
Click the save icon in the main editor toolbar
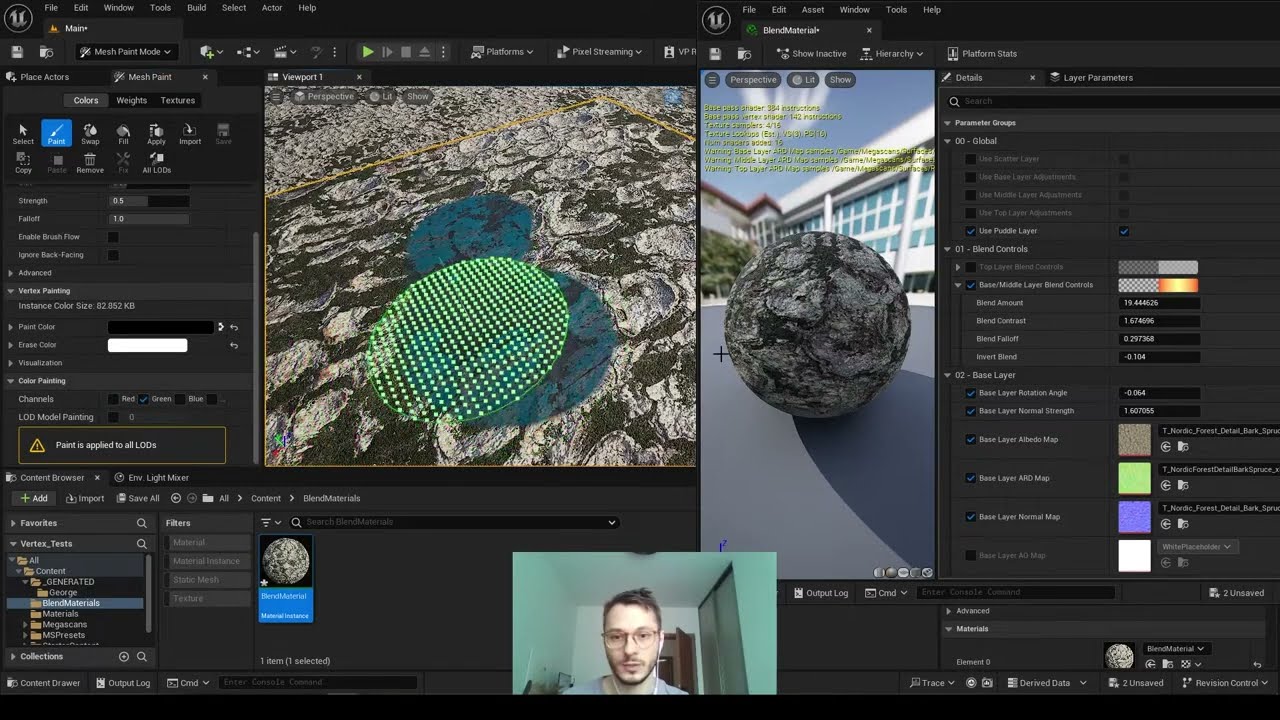[17, 52]
